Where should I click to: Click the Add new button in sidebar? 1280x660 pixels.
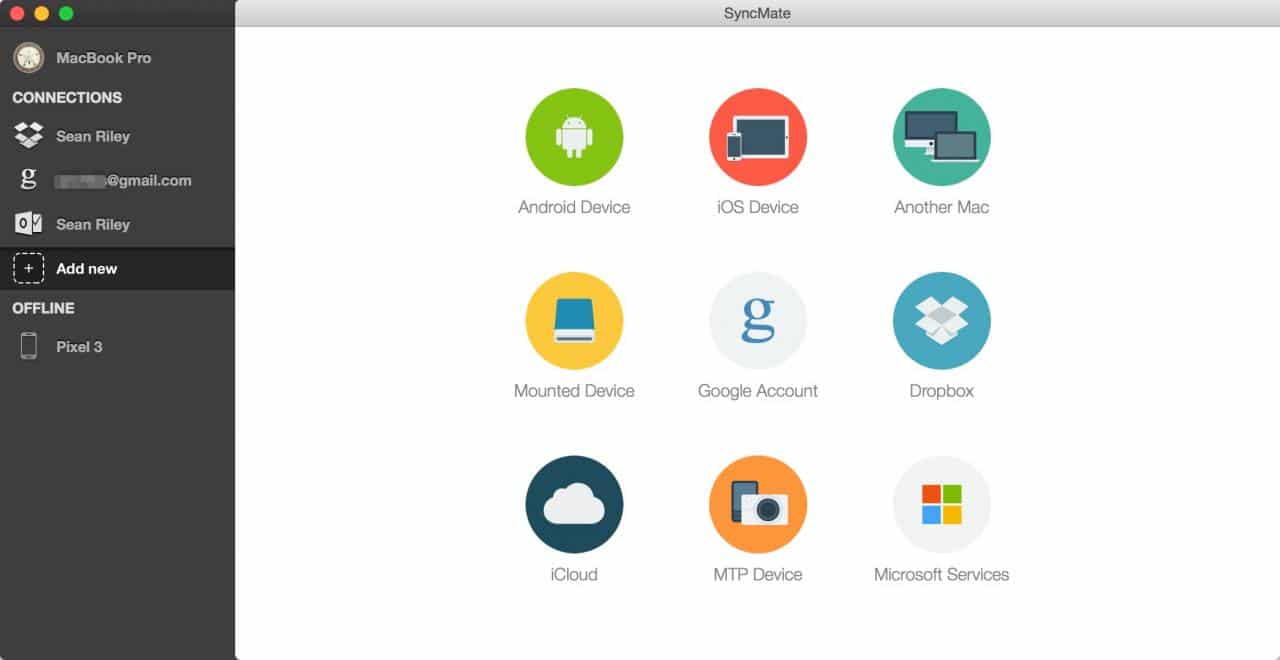(86, 269)
